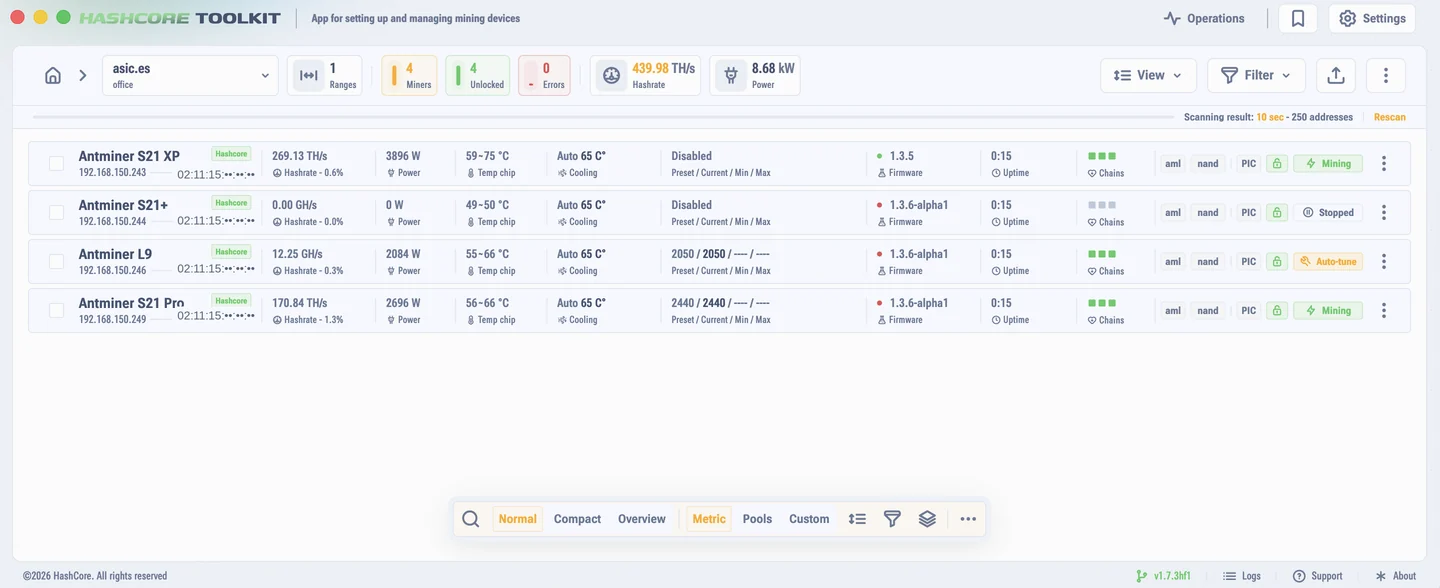Screen dimensions: 1440x588
Task: Open the Antminer S21+ row menu
Action: coord(1384,212)
